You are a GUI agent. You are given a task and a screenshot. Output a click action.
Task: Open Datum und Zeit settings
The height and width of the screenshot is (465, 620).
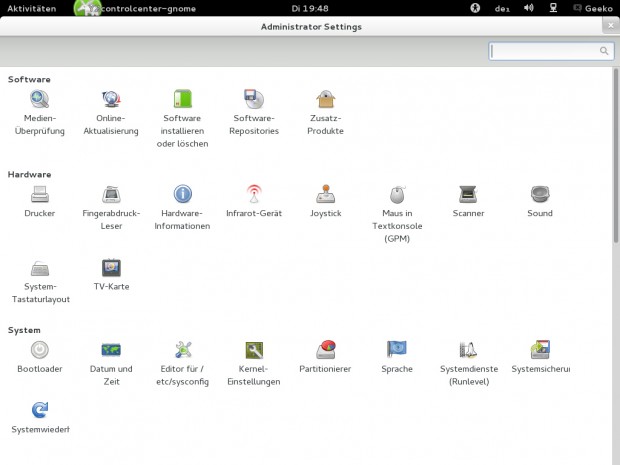tap(111, 363)
